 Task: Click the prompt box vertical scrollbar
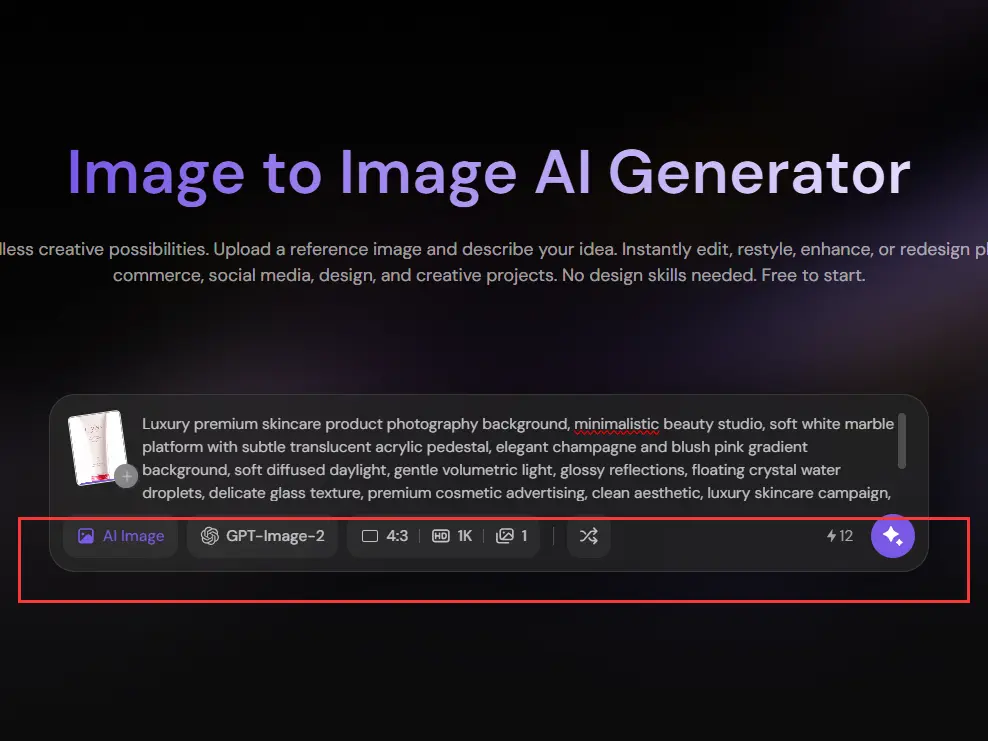point(902,441)
